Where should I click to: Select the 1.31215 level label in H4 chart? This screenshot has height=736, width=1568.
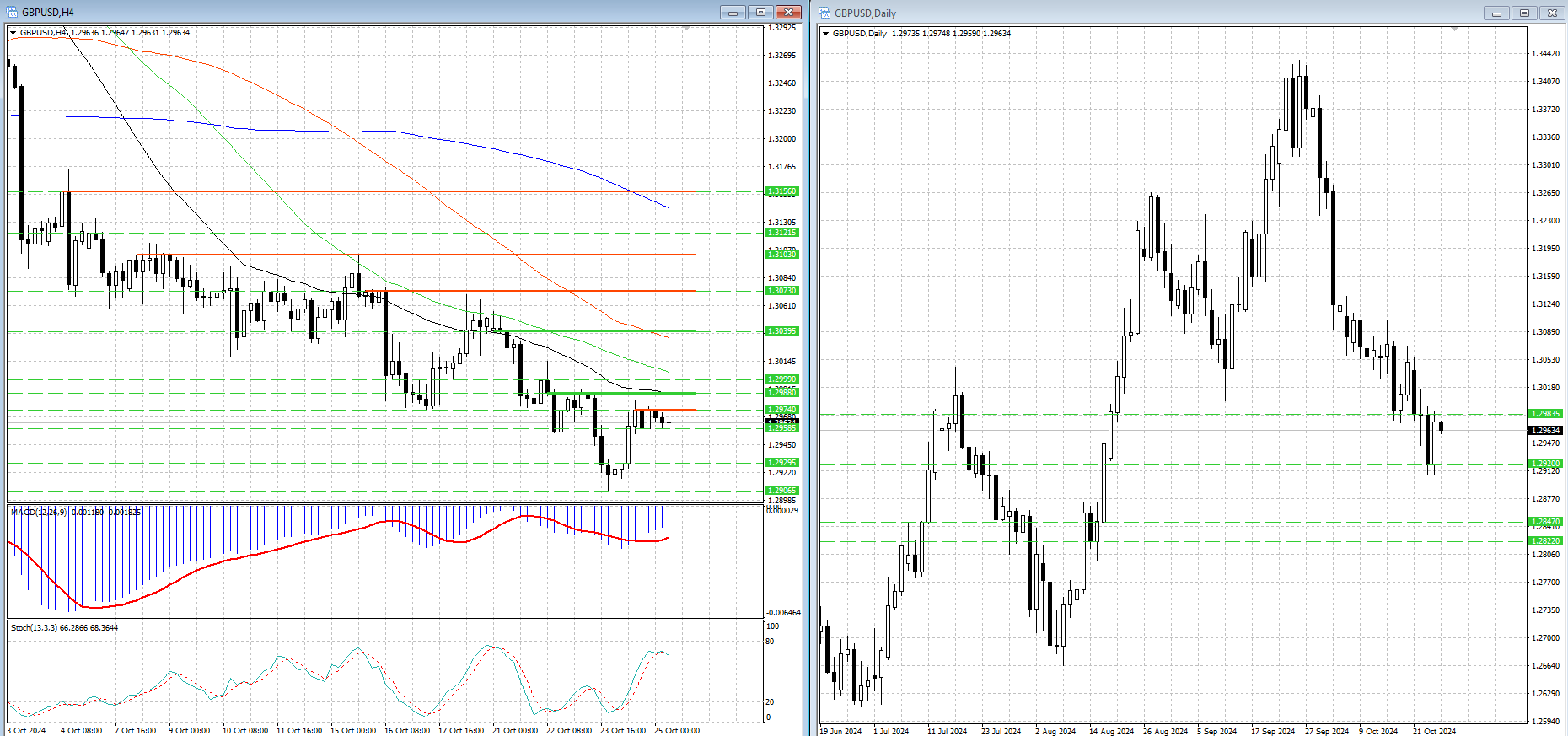tap(781, 233)
